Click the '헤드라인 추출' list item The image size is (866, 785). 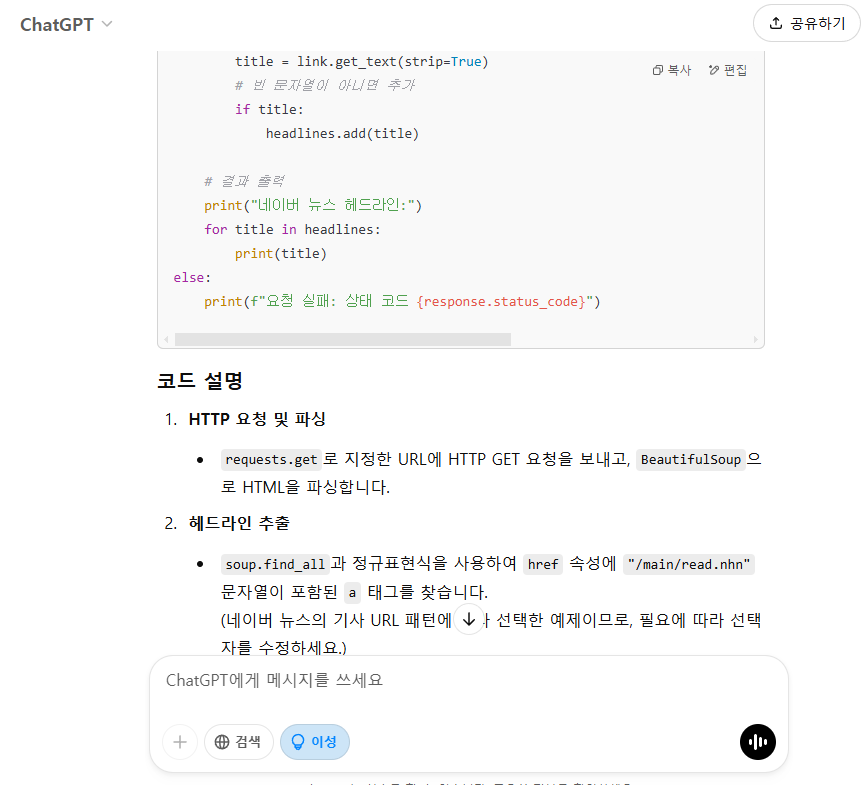click(239, 523)
